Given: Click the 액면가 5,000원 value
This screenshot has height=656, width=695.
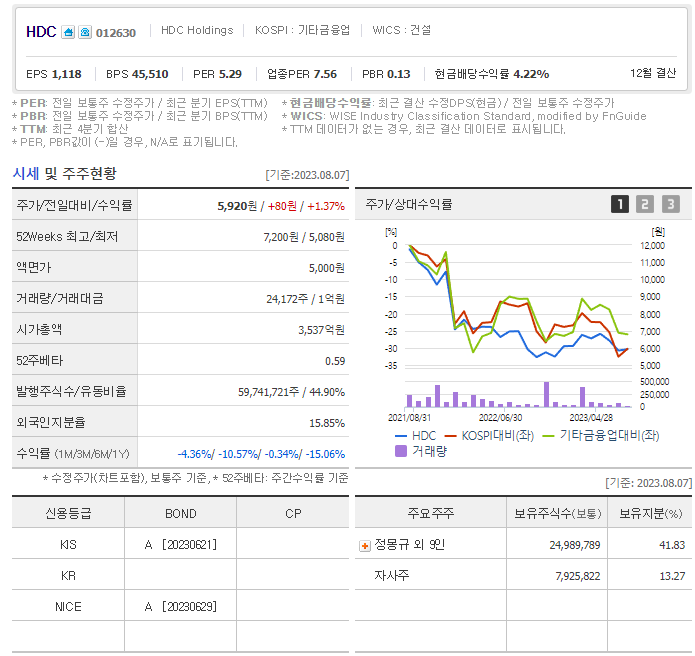Looking at the screenshot, I should (327, 268).
